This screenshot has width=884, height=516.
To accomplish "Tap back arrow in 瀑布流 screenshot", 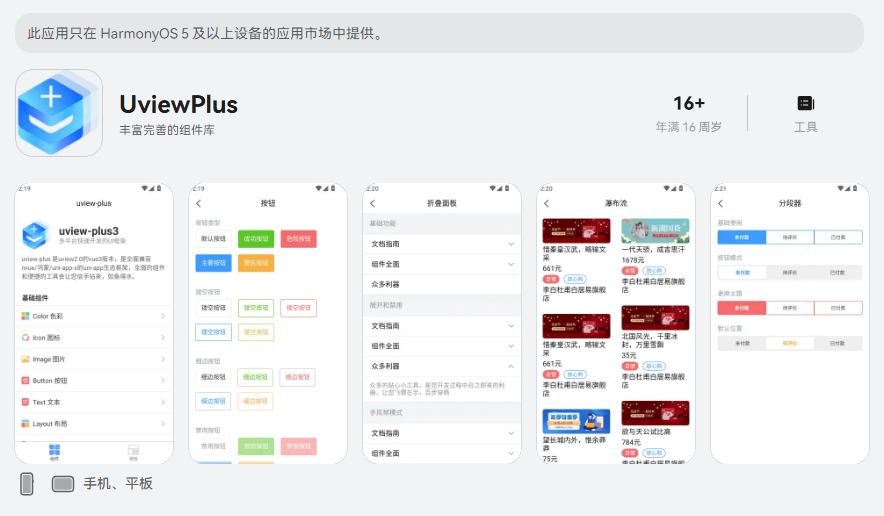I will pos(546,203).
